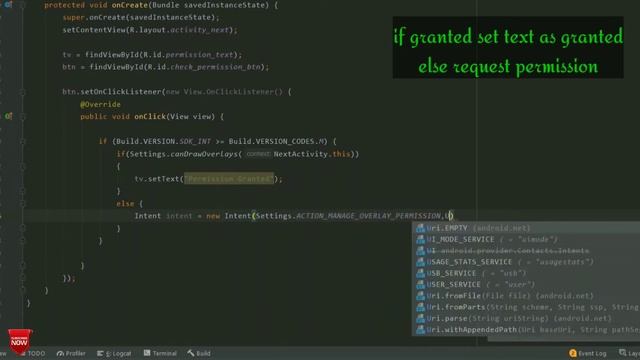Choose the deprecated android.provider.Contacts.Intents suggestion
Screen dimensions: 640x360
click(x=526, y=251)
